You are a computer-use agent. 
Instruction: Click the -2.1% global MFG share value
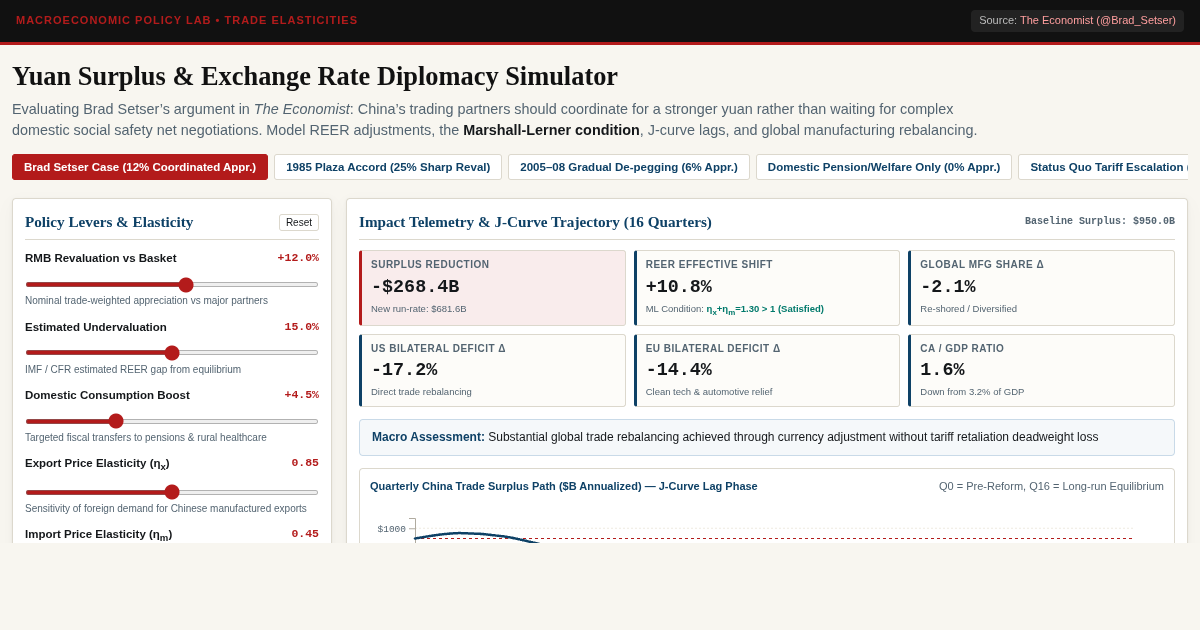[948, 287]
